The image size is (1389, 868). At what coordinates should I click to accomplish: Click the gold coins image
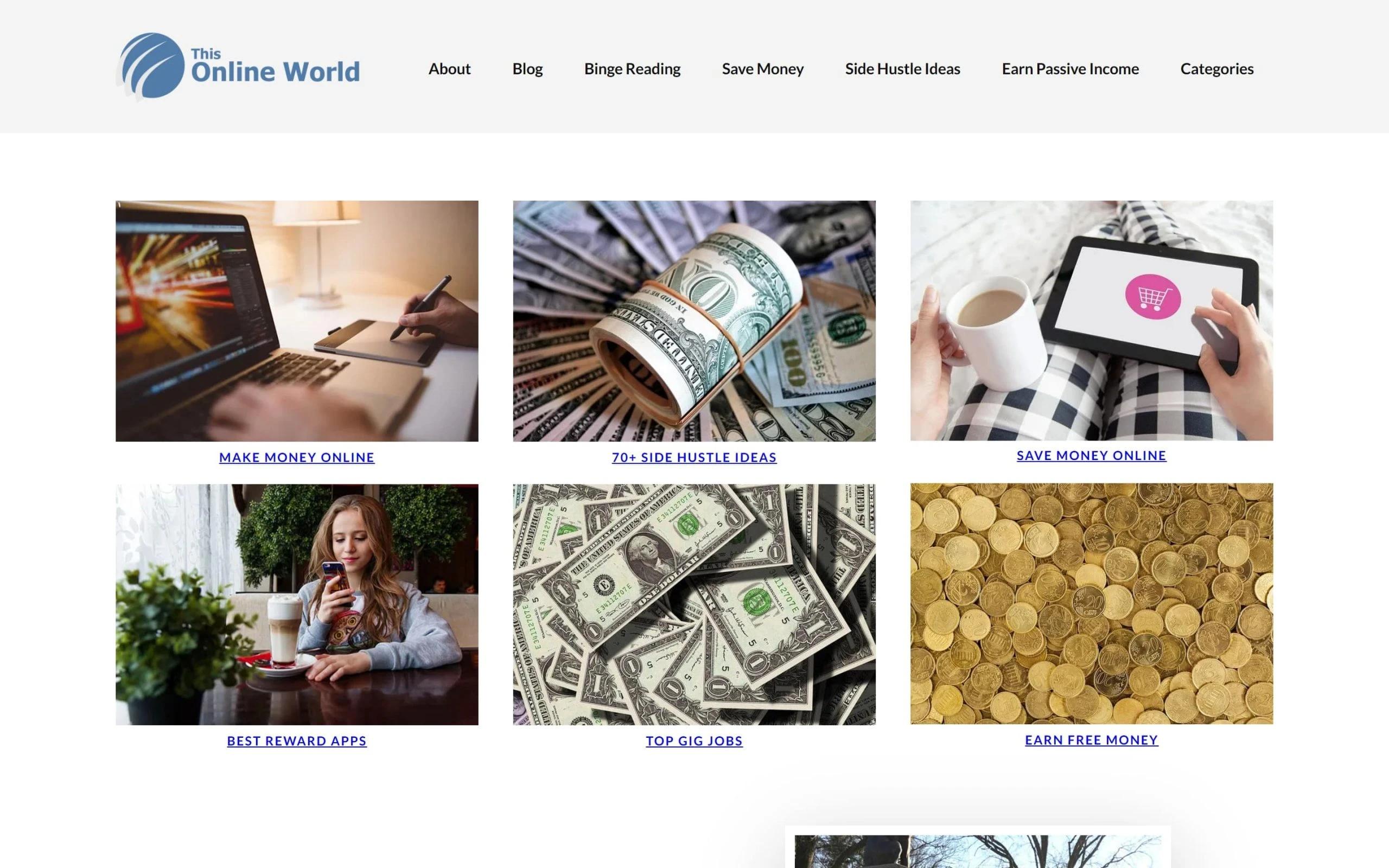[1091, 603]
